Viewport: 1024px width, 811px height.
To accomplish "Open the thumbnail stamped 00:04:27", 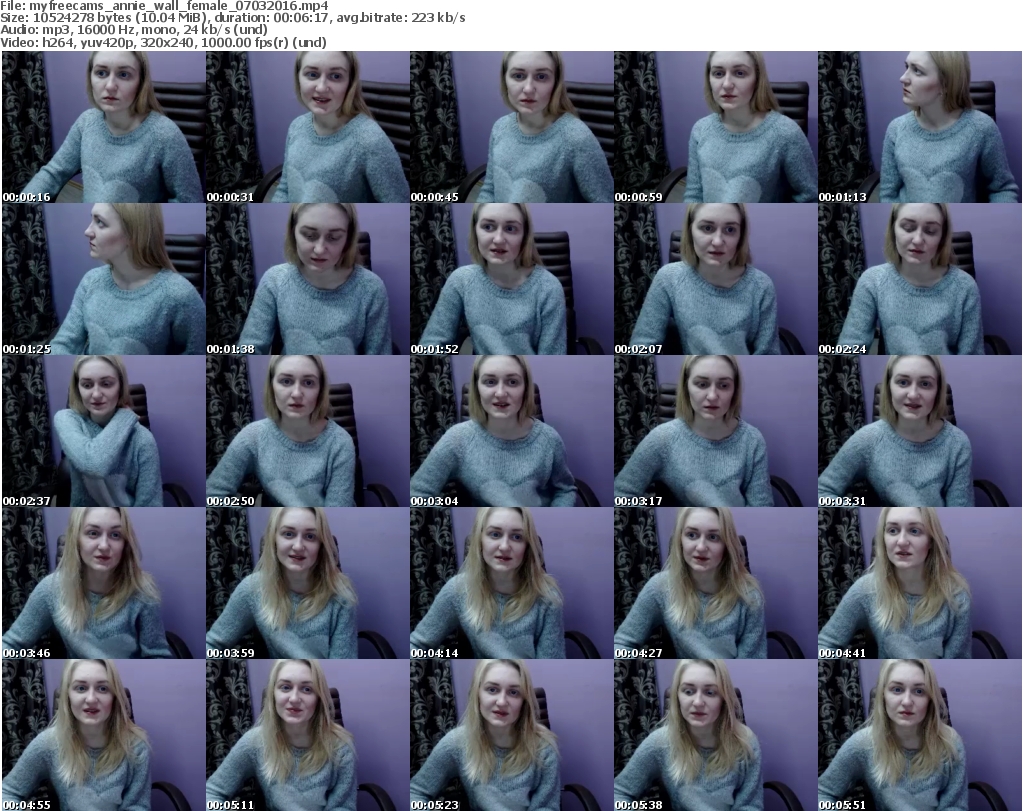I will click(x=715, y=583).
